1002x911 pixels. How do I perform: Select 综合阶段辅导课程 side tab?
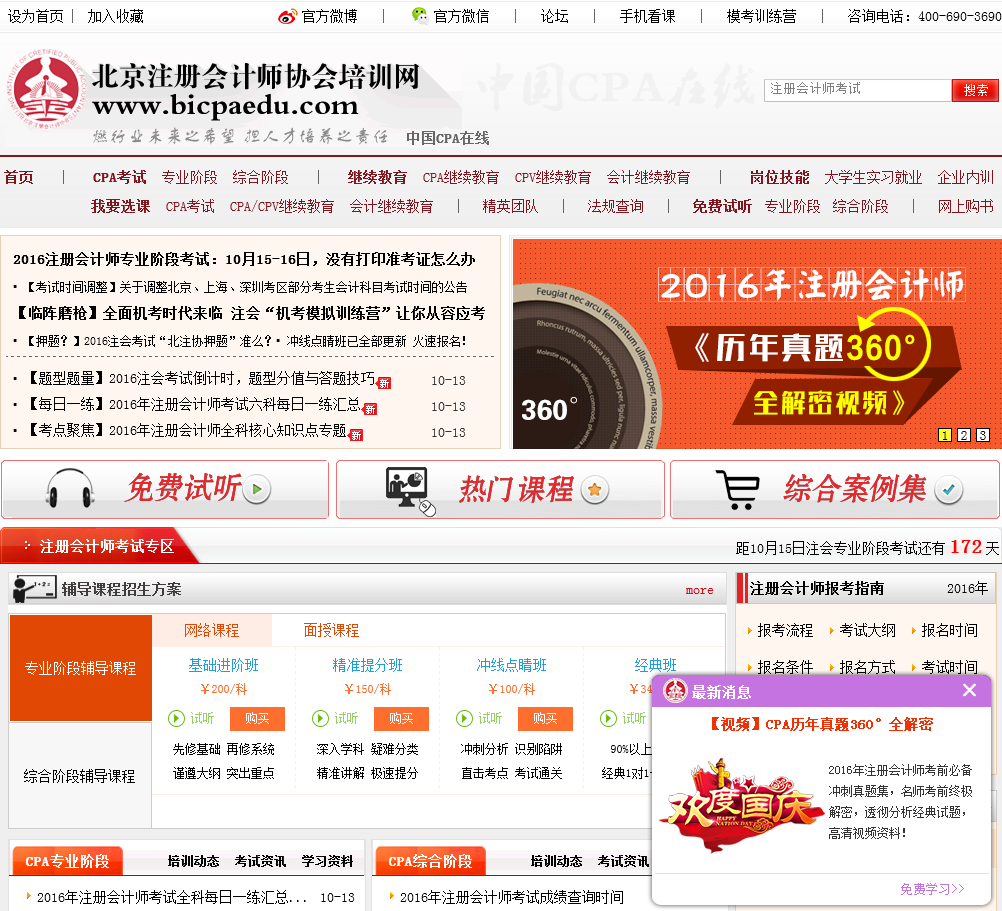coord(80,776)
